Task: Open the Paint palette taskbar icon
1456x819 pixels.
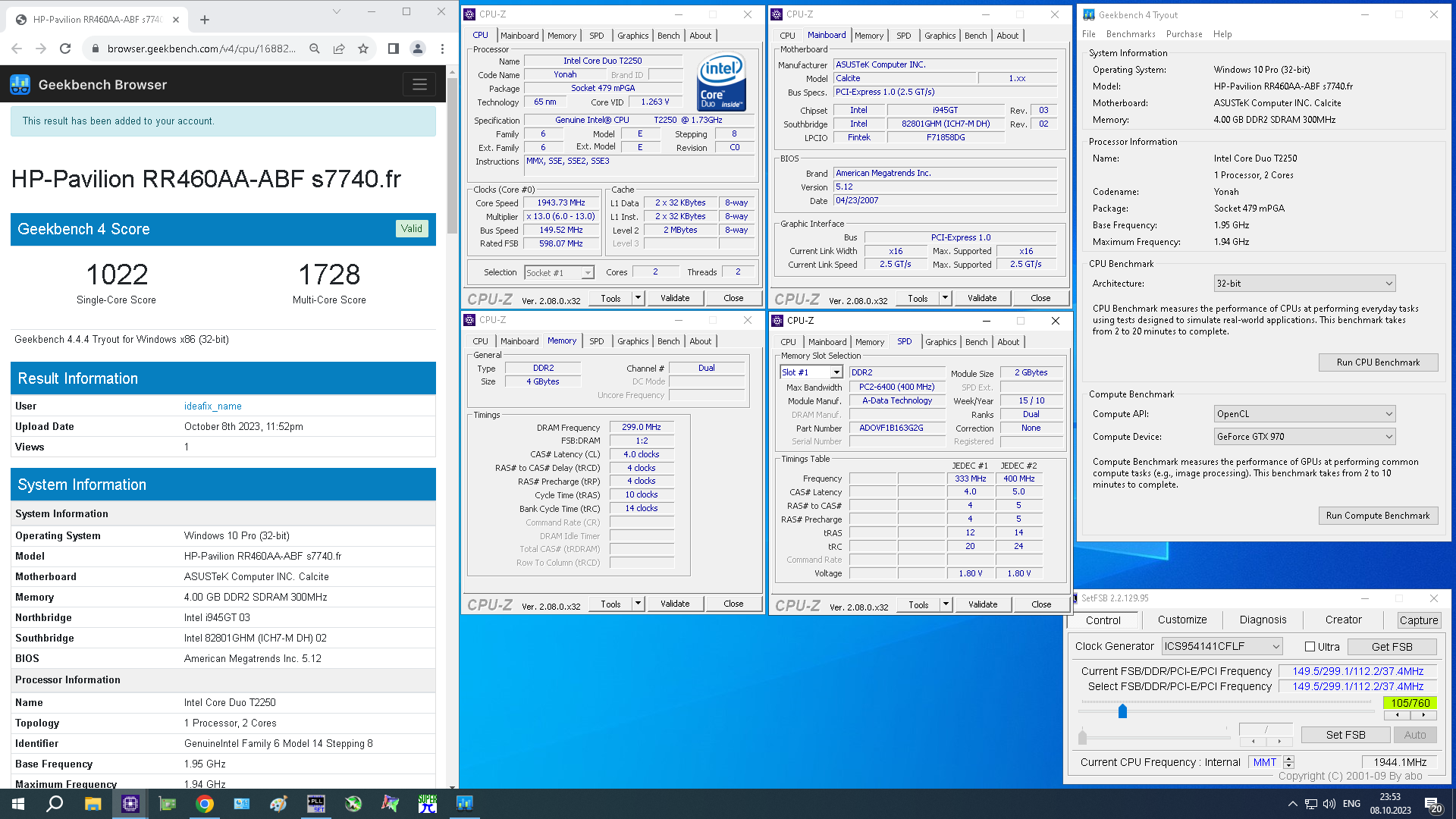Action: 278,804
